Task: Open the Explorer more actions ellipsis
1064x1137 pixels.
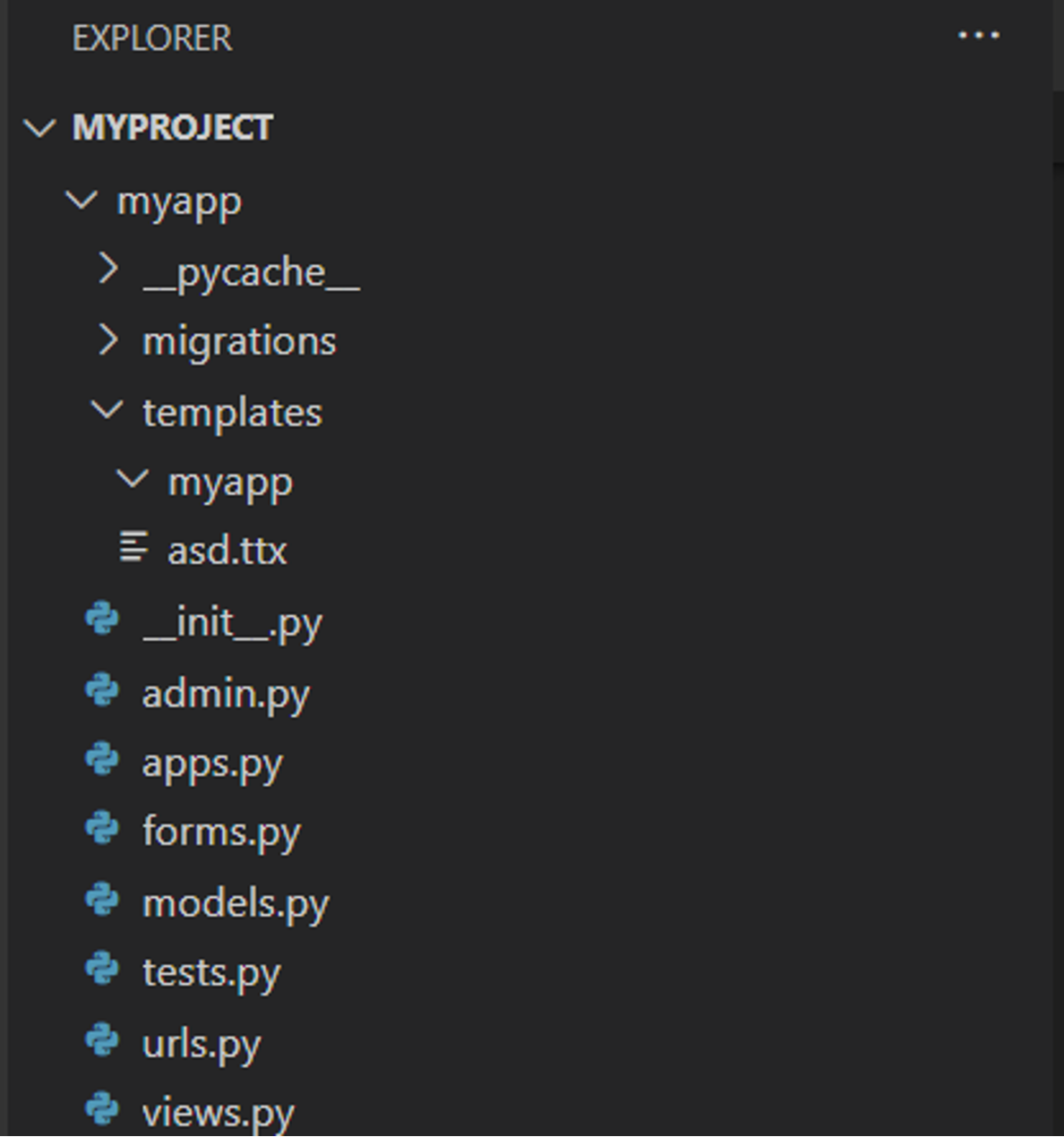Action: point(978,37)
